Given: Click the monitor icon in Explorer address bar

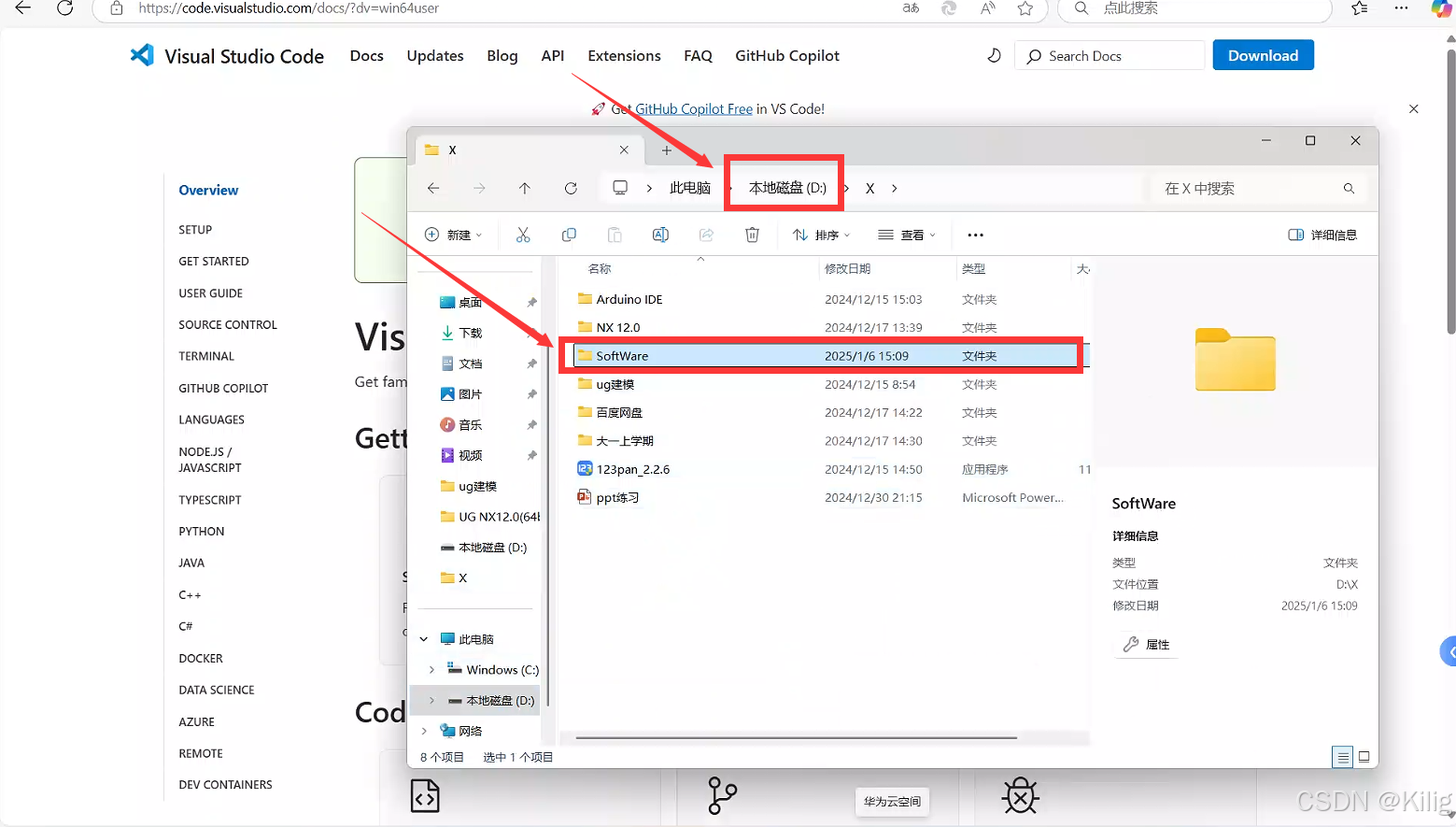Looking at the screenshot, I should 620,188.
